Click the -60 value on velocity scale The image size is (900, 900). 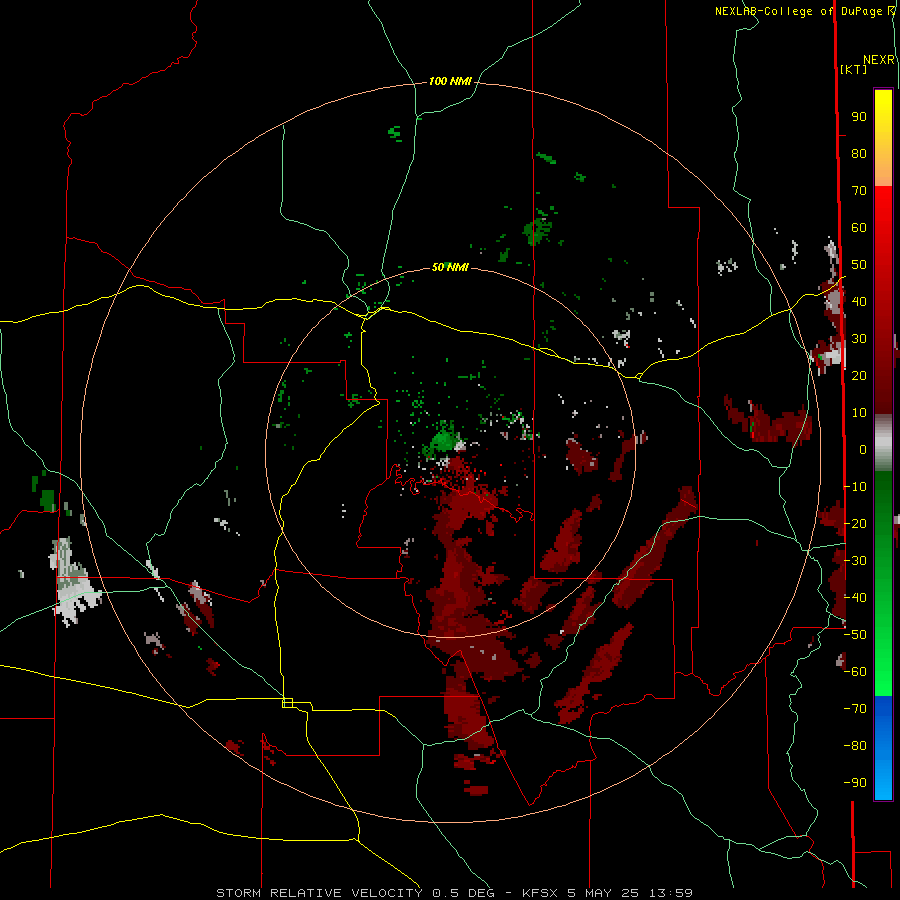[x=855, y=672]
